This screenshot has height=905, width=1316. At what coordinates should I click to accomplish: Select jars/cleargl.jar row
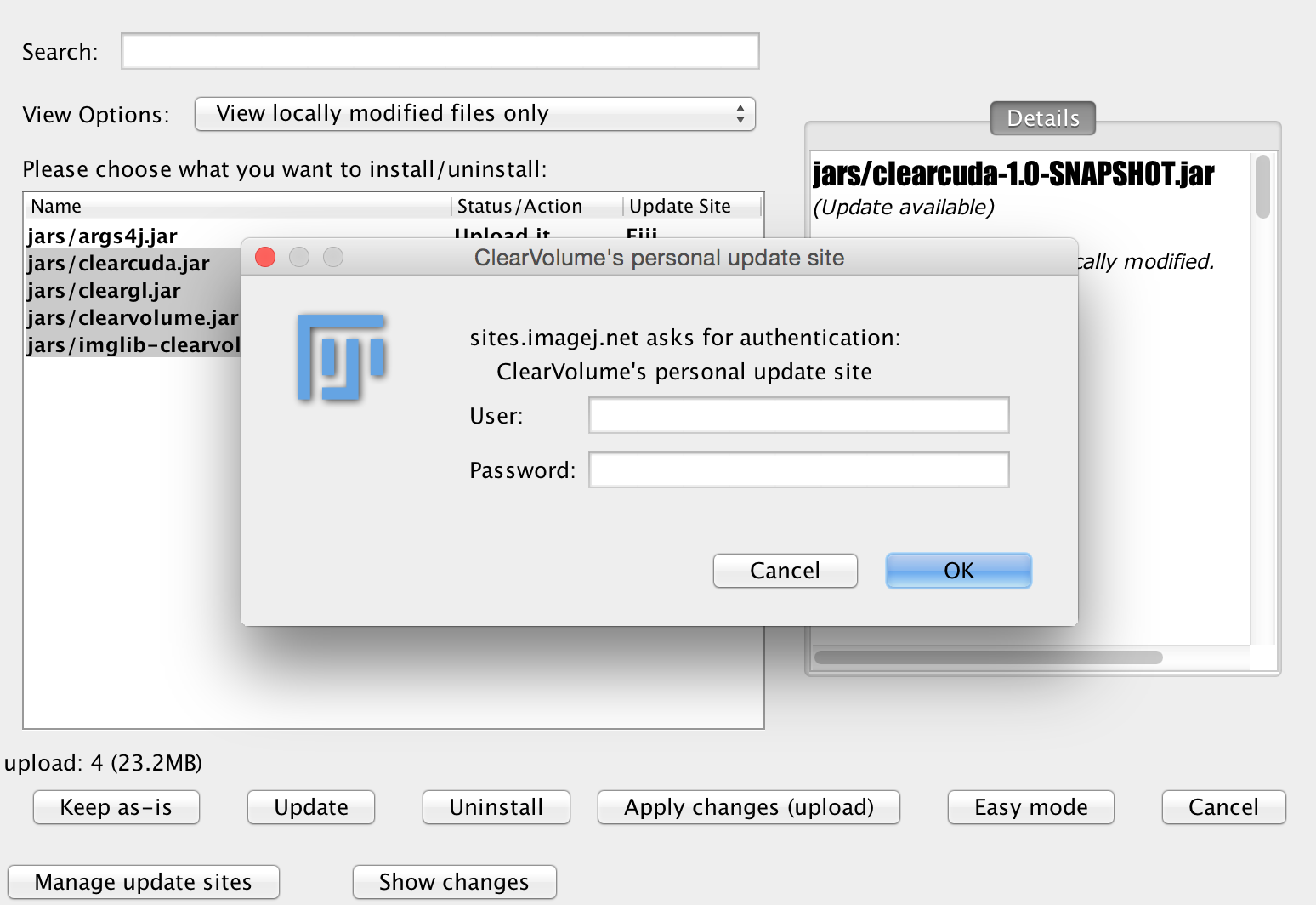pyautogui.click(x=104, y=291)
